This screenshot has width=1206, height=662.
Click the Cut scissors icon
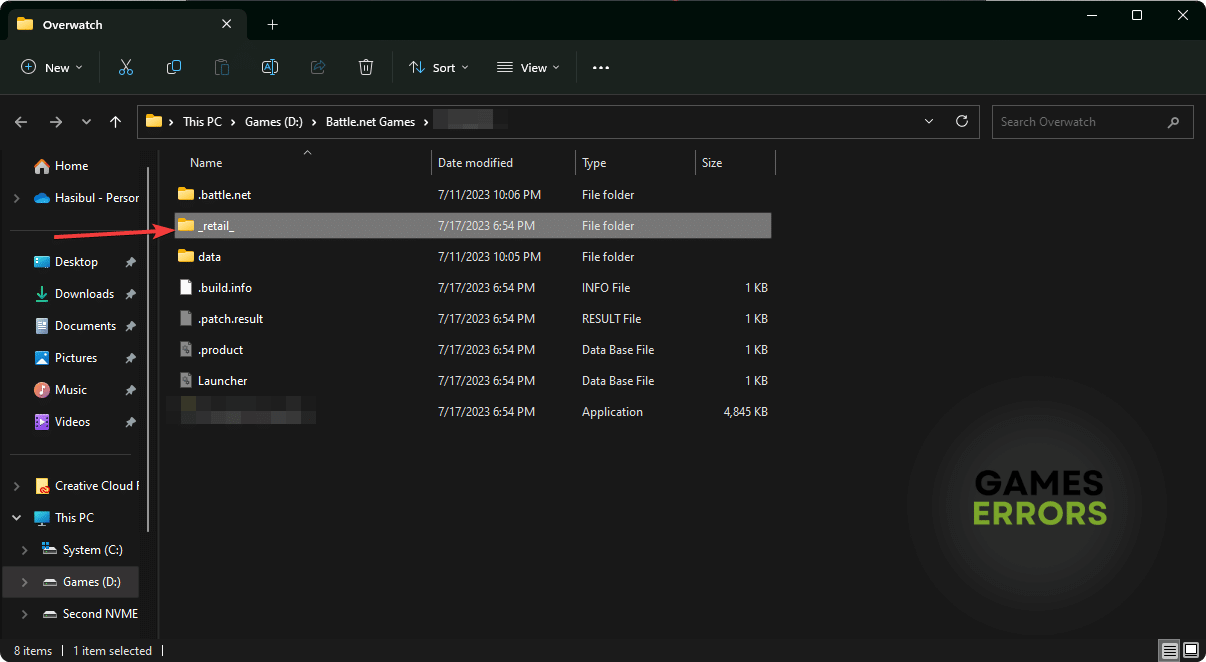coord(126,67)
